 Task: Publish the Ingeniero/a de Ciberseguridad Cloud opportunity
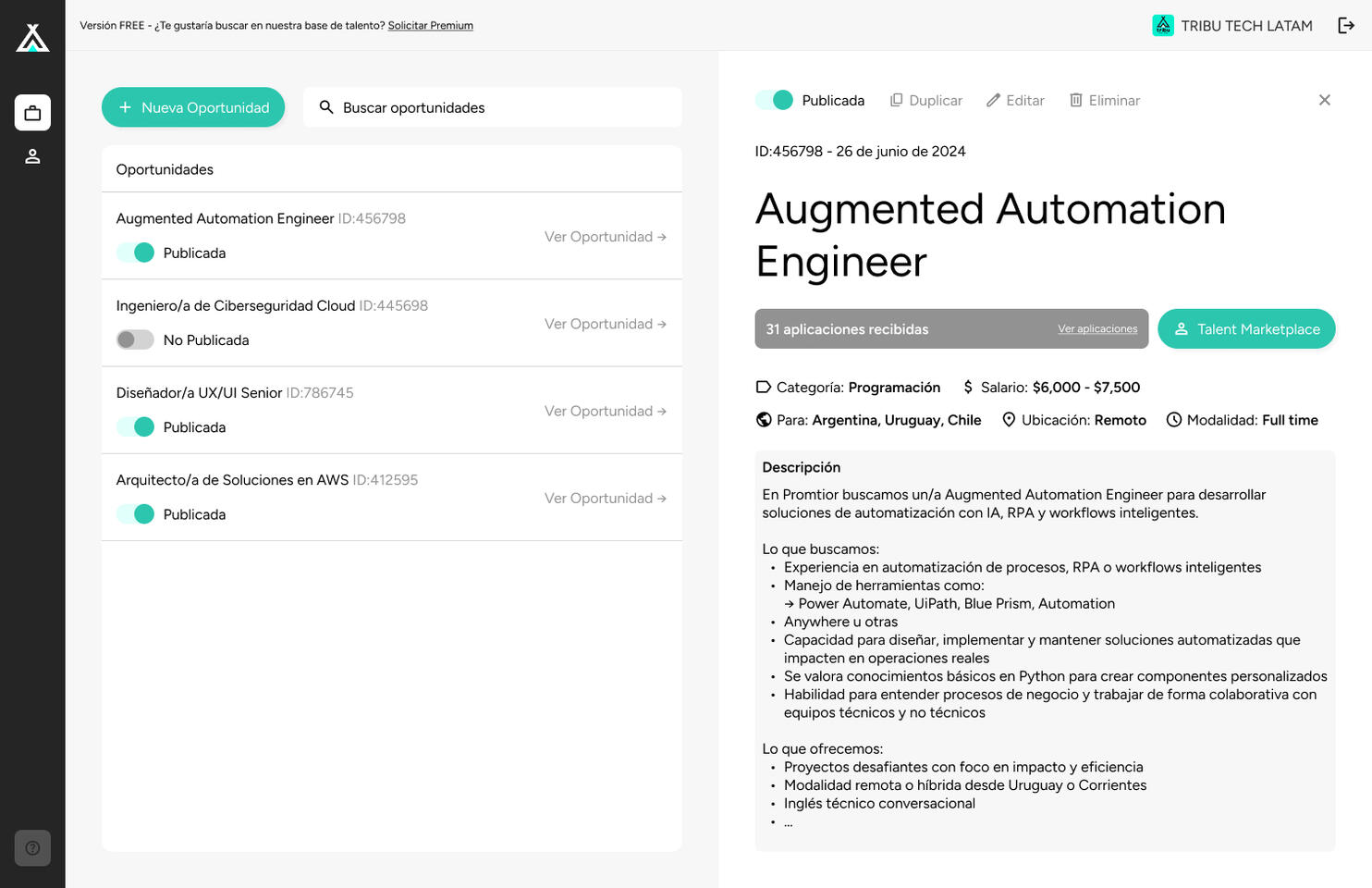(x=135, y=339)
